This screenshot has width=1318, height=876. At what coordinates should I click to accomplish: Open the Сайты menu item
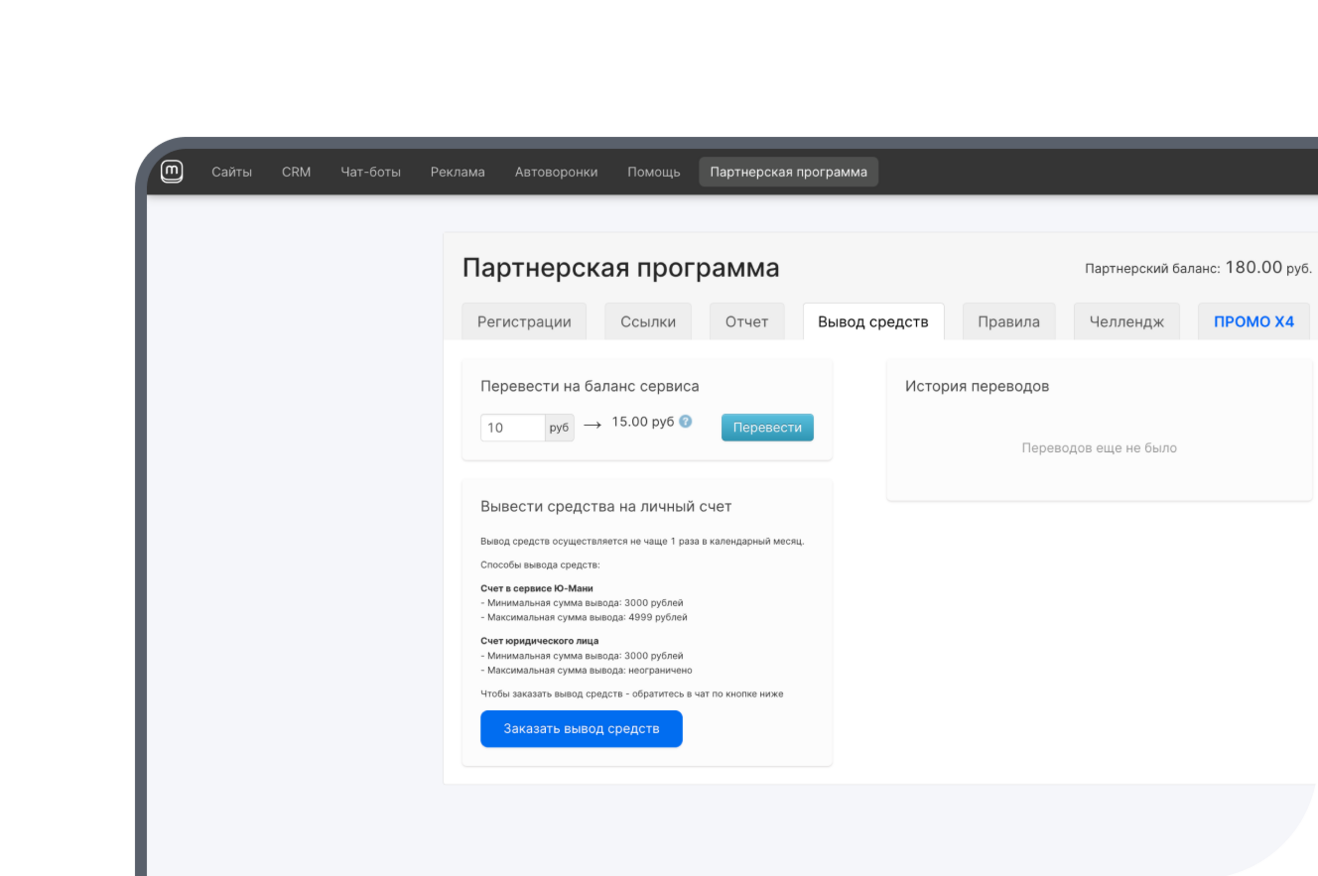click(232, 172)
